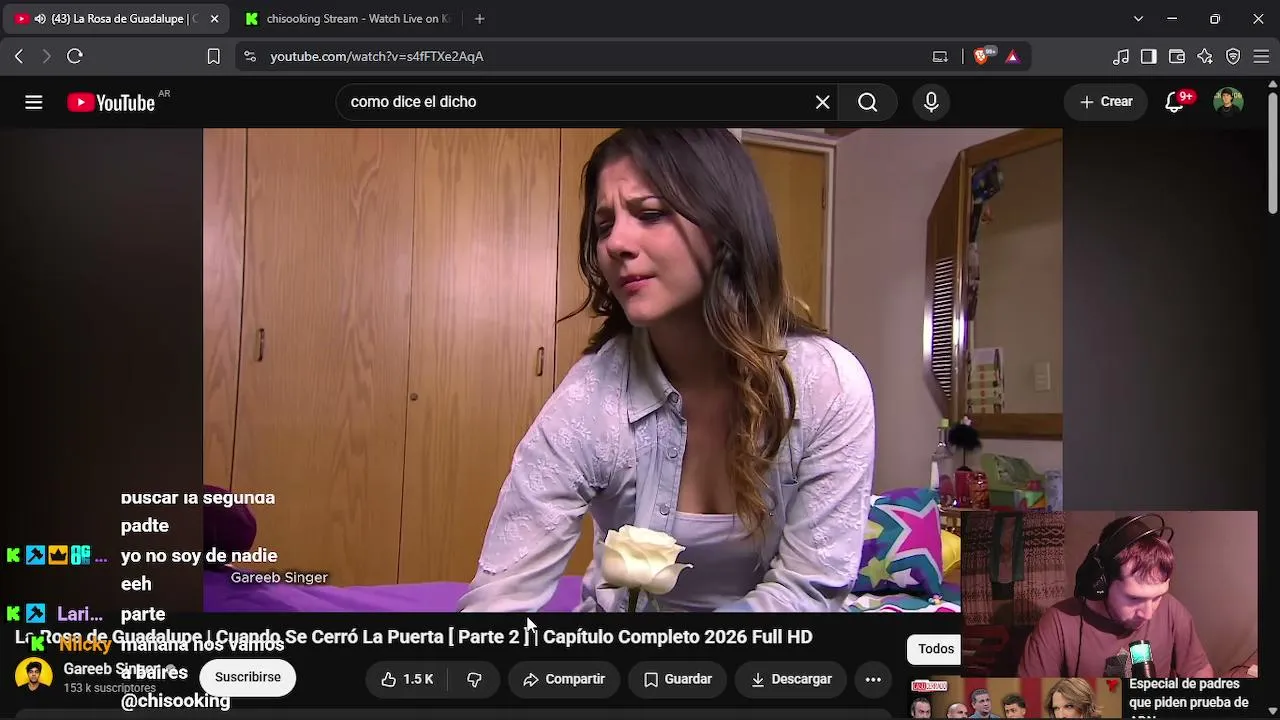The height and width of the screenshot is (720, 1280).
Task: Open Brave VPN shield icon
Action: [x=1233, y=56]
